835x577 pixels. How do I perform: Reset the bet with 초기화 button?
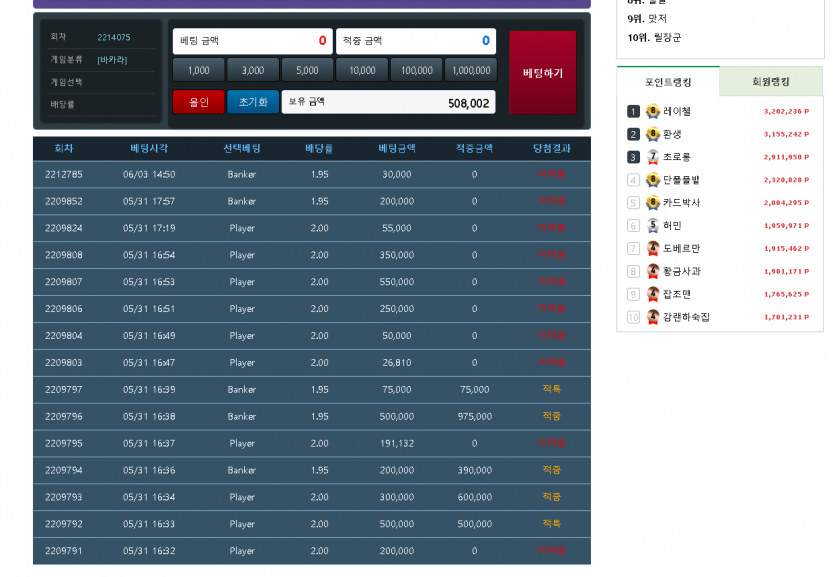click(x=253, y=102)
